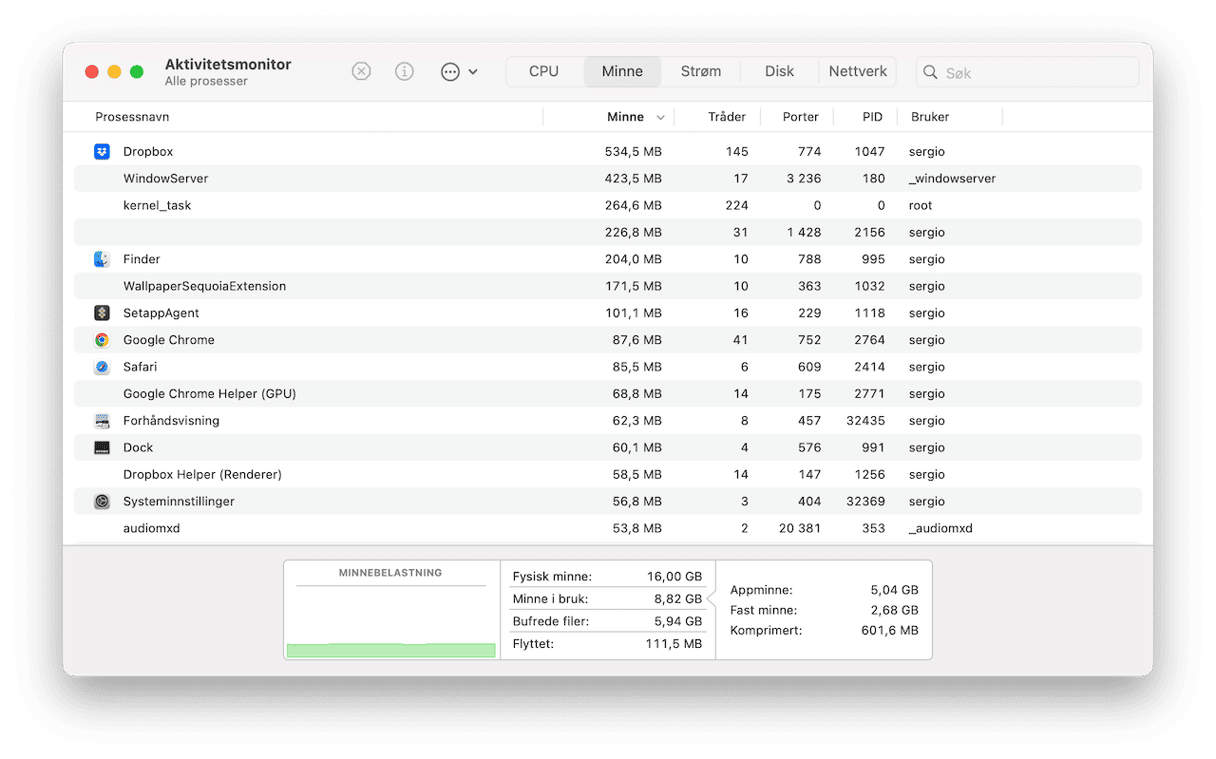Open the Strøm tab
The image size is (1216, 759).
[701, 72]
